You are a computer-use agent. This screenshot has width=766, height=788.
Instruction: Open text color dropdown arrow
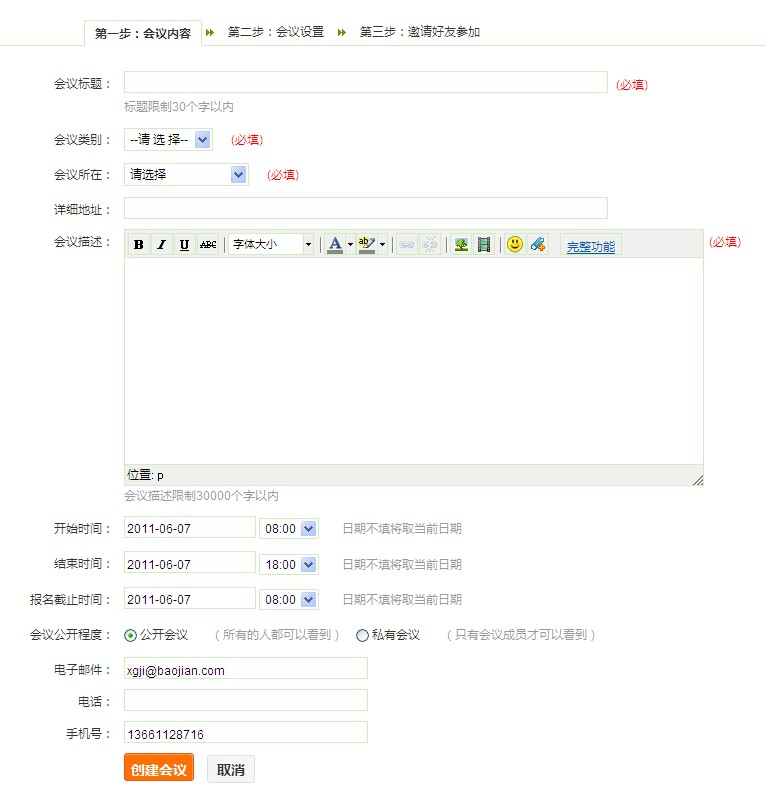click(350, 245)
